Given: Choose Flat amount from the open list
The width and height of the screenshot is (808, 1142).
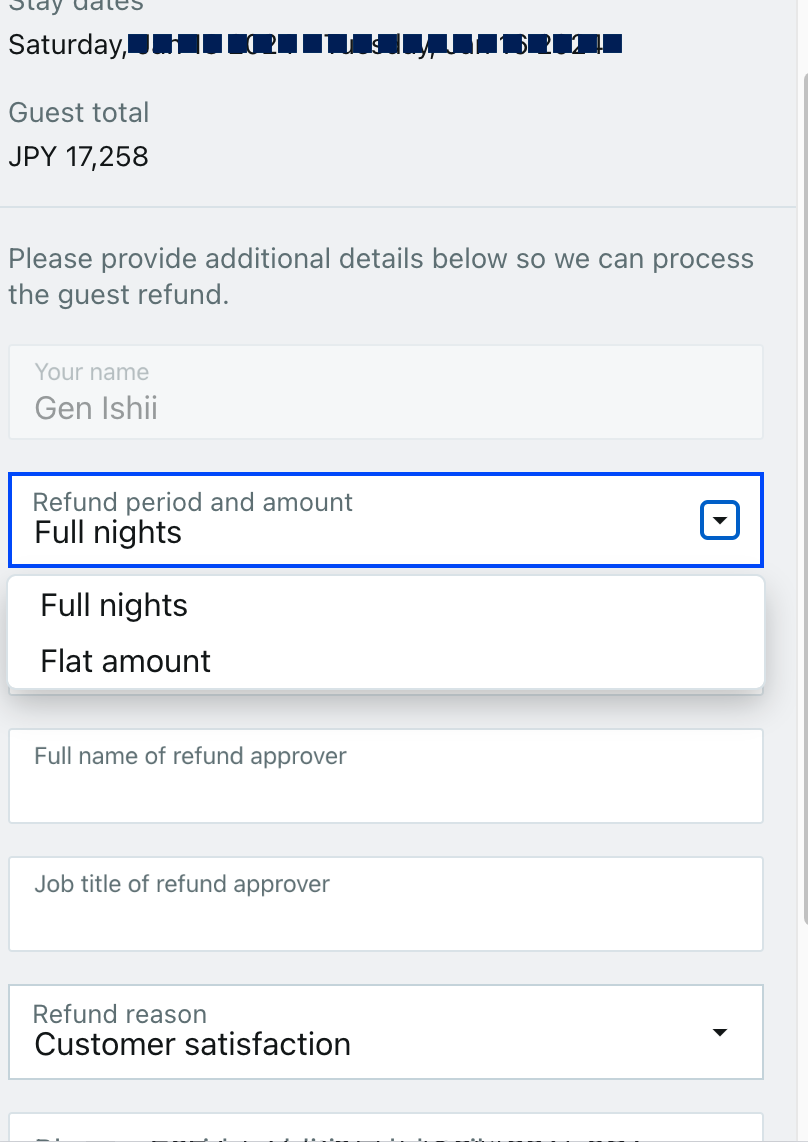Looking at the screenshot, I should (126, 661).
